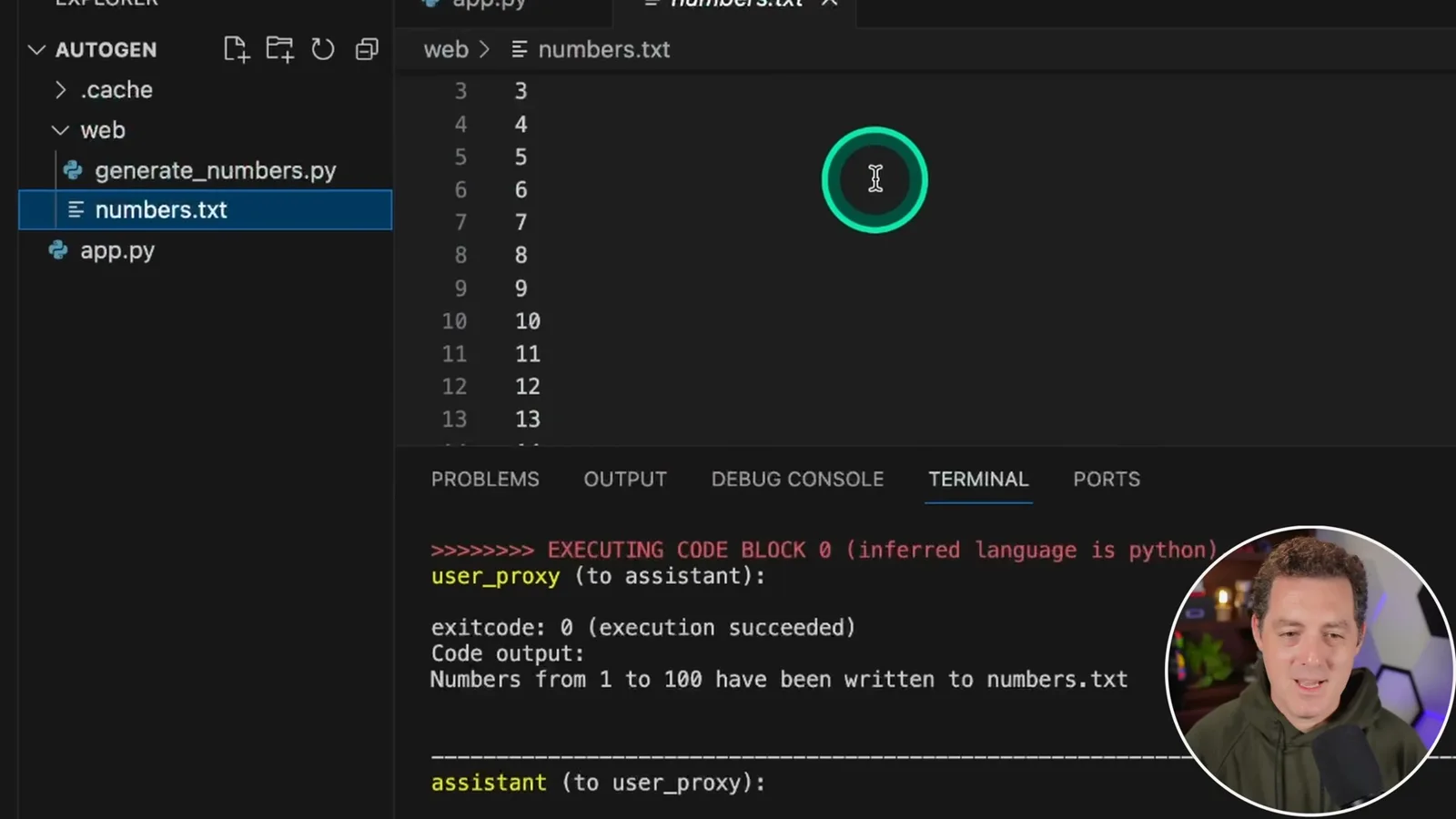Viewport: 1456px width, 819px height.
Task: Collapse the web folder
Action: coord(60,130)
